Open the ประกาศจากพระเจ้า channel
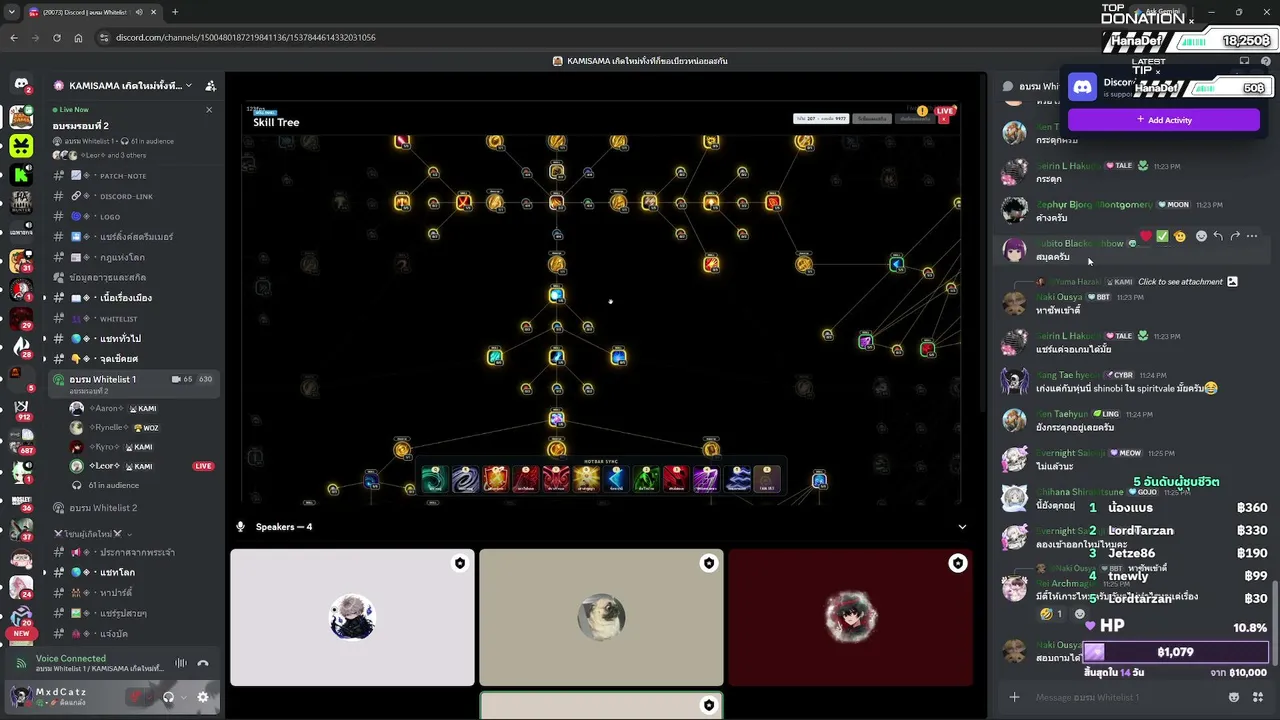 [134, 552]
